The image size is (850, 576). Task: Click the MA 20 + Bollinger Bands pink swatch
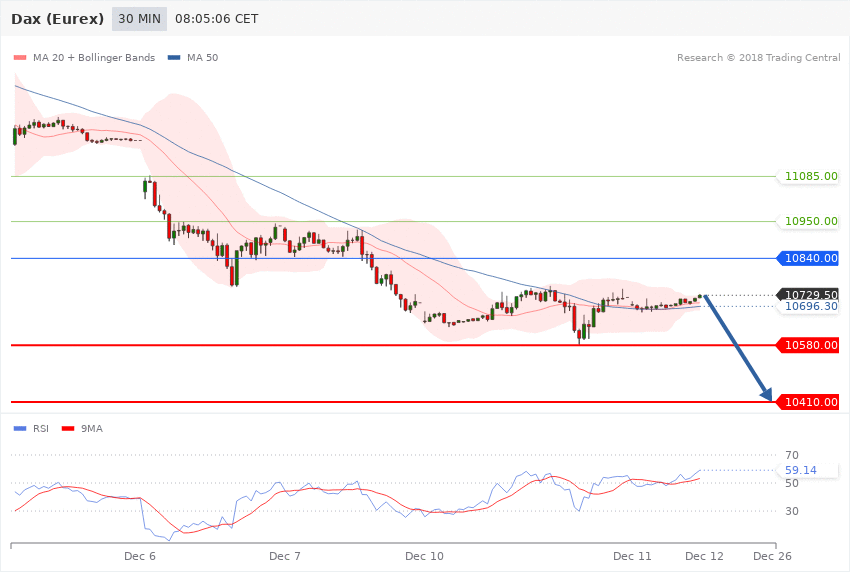click(20, 57)
